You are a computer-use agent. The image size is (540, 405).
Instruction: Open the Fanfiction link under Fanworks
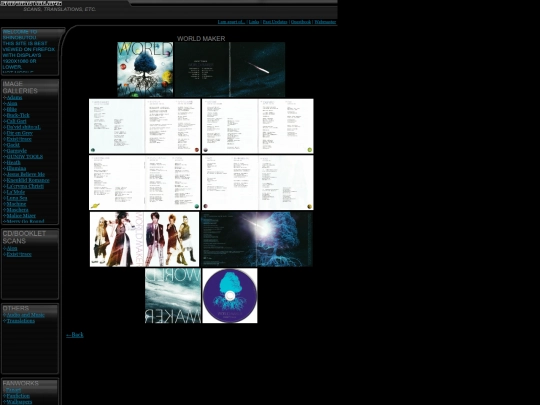[18, 396]
